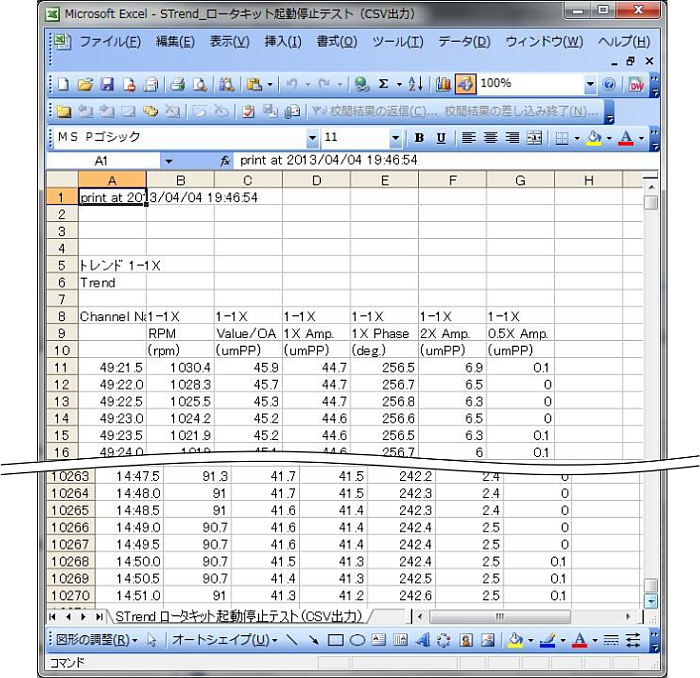Open the 100% zoom dropdown
The height and width of the screenshot is (678, 700).
coord(590,84)
